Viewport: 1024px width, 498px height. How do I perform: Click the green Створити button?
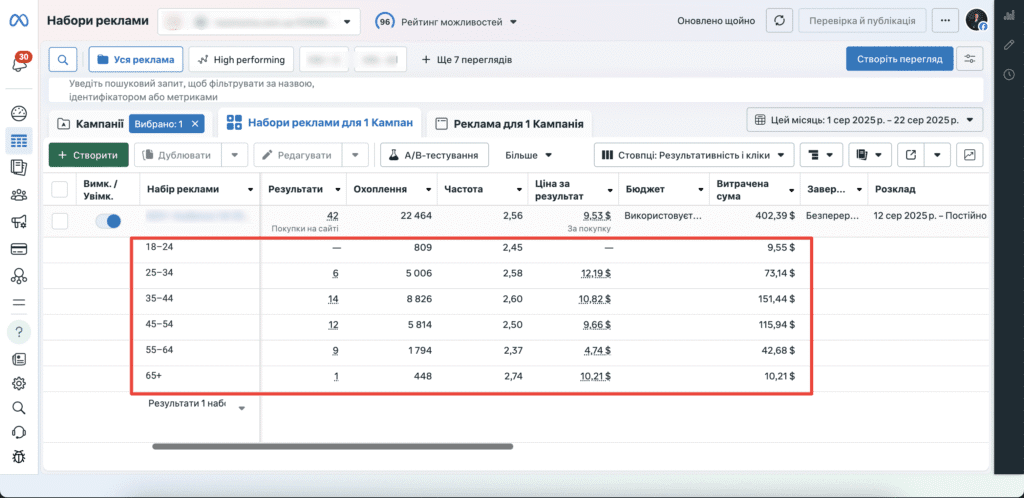point(88,155)
